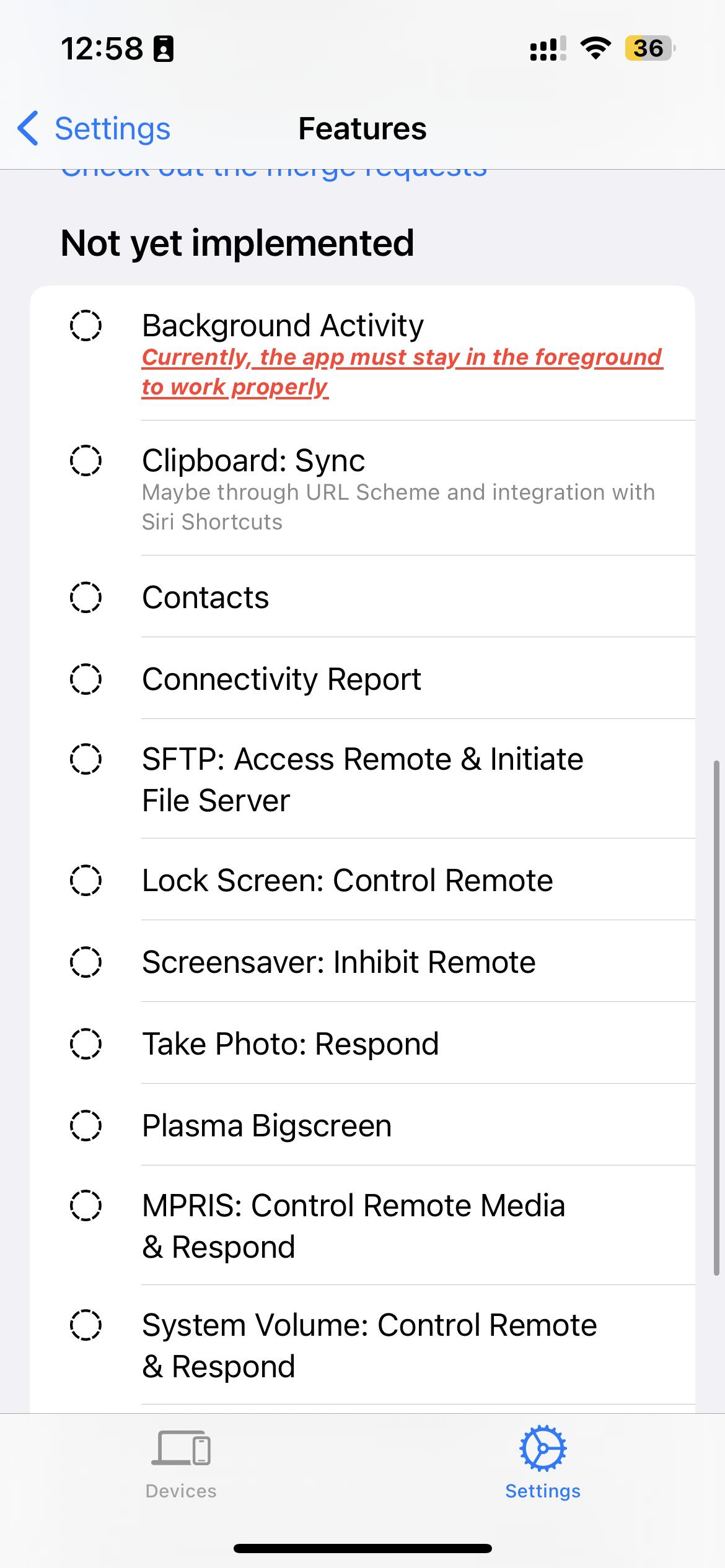
Task: Tap the dashed circle beside Take Photo: Respond
Action: pos(86,1043)
